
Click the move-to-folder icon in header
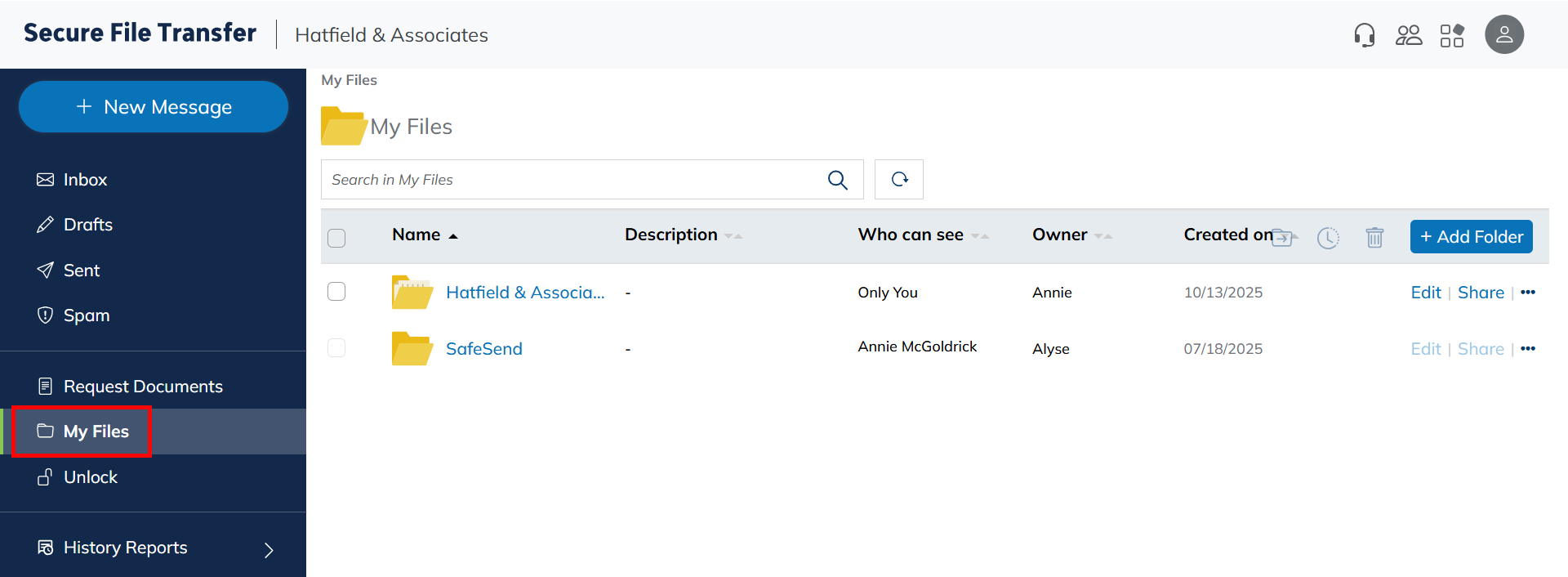[x=1283, y=237]
